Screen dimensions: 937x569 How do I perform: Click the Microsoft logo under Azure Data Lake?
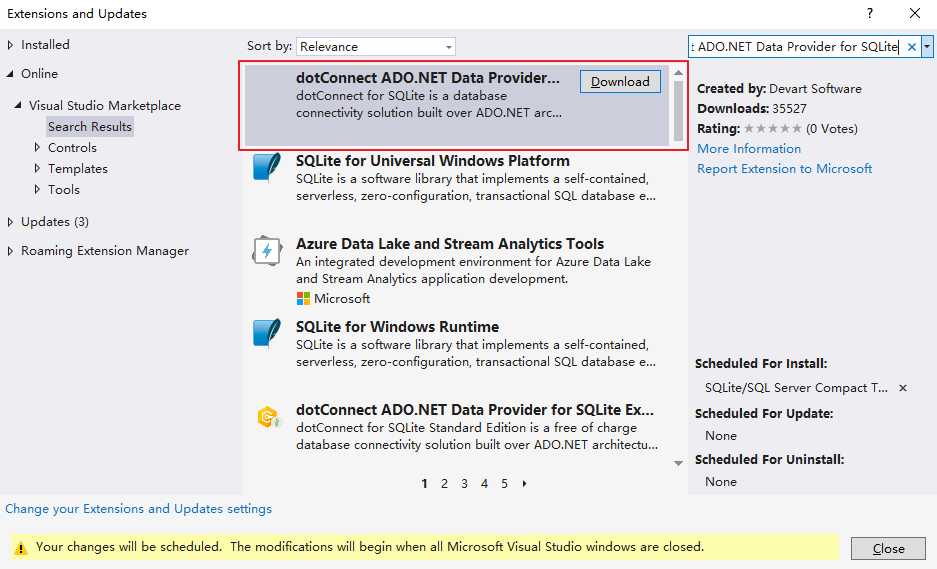(x=303, y=298)
